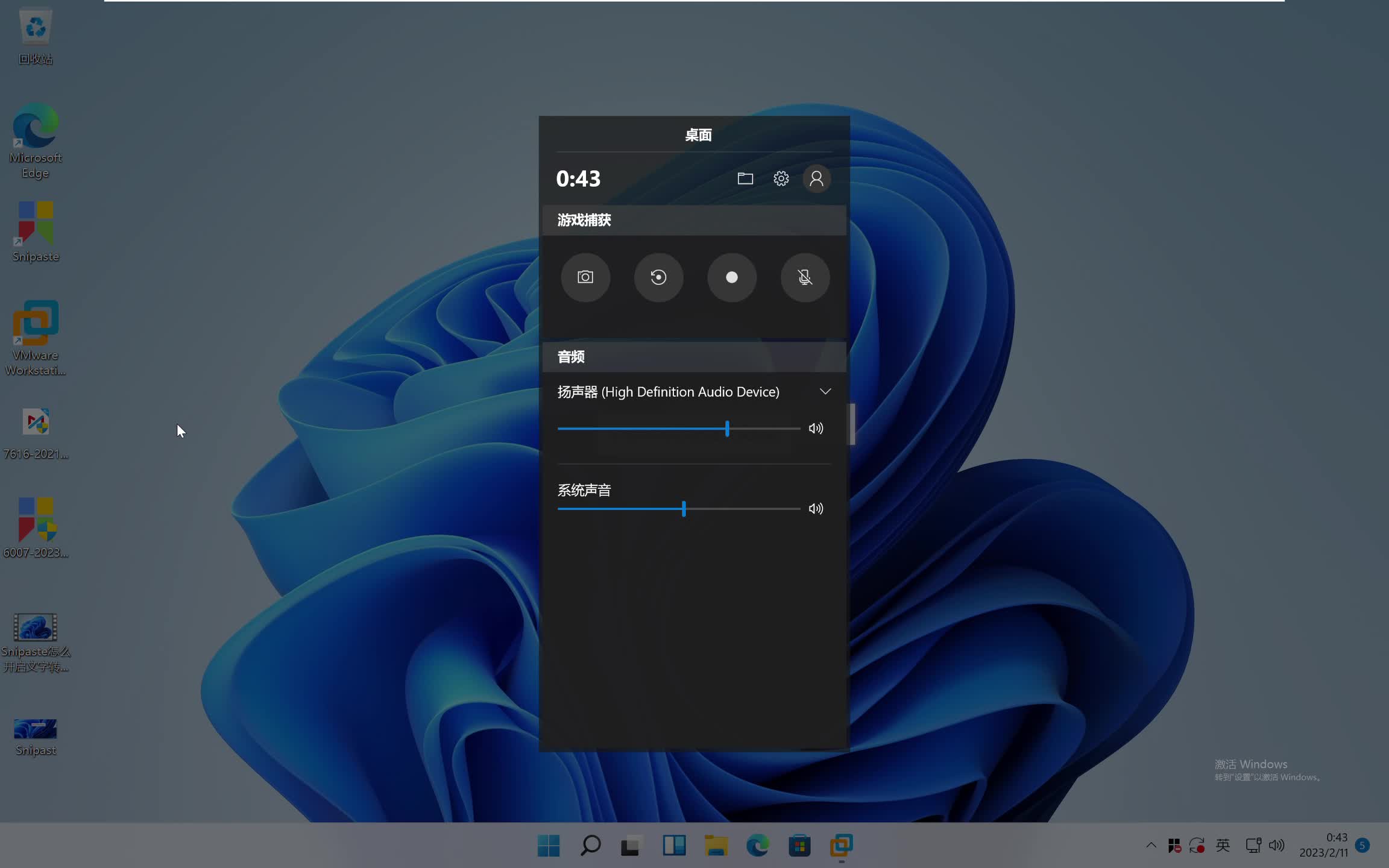Click the Game Bar side scrollbar handle
1389x868 pixels.
852,424
